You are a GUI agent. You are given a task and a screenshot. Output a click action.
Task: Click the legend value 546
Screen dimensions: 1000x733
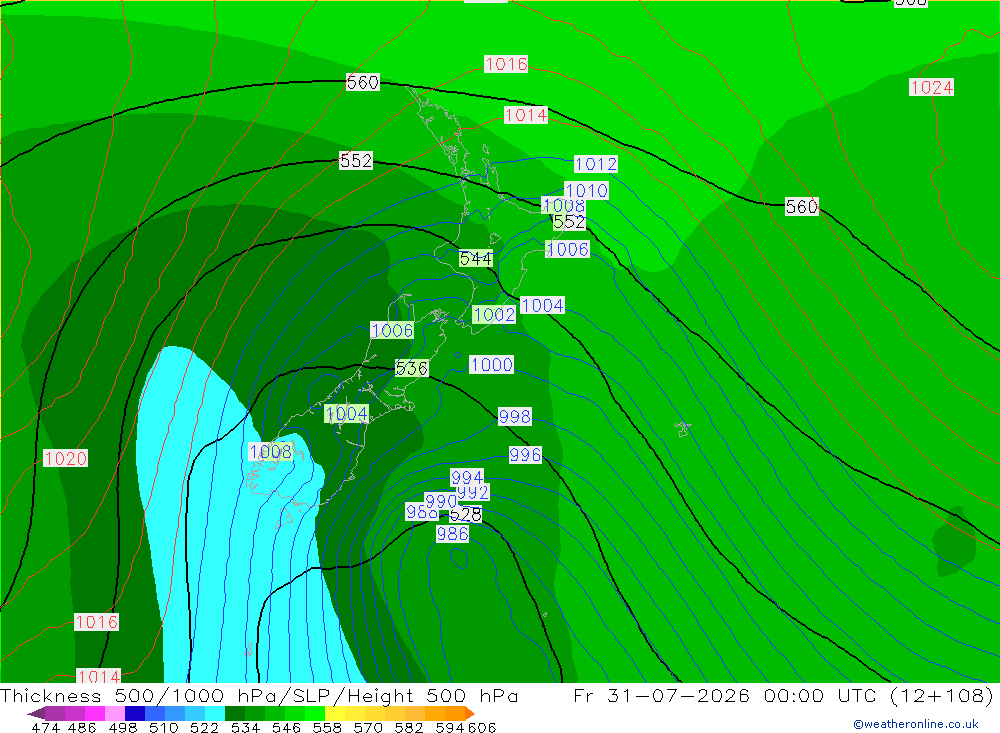coord(286,728)
